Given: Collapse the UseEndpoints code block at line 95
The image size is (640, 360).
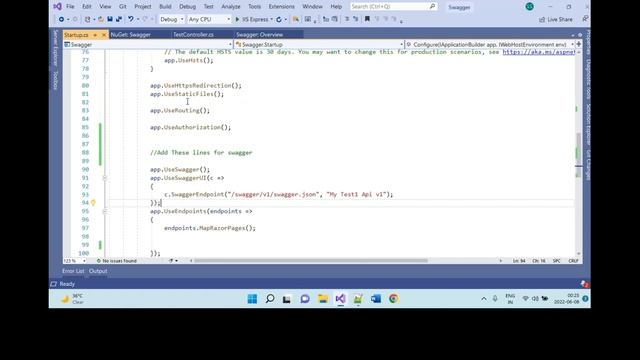Looking at the screenshot, I should point(104,211).
